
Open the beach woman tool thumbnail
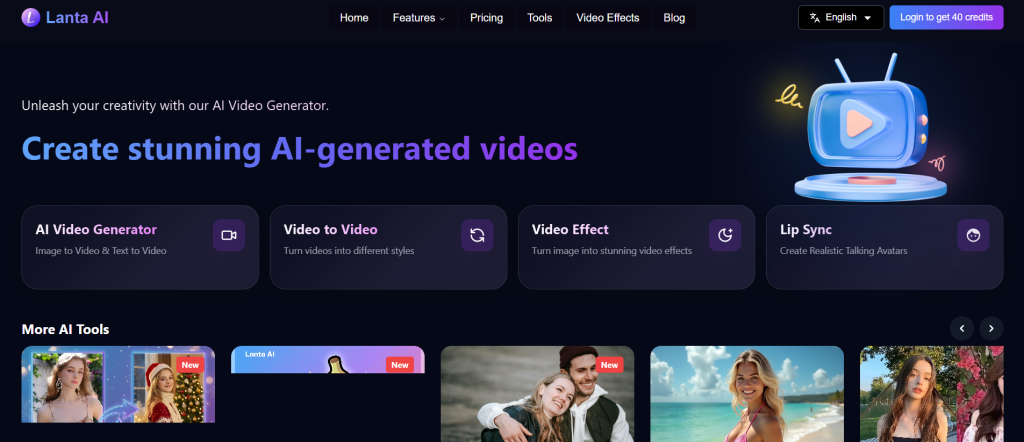[747, 394]
